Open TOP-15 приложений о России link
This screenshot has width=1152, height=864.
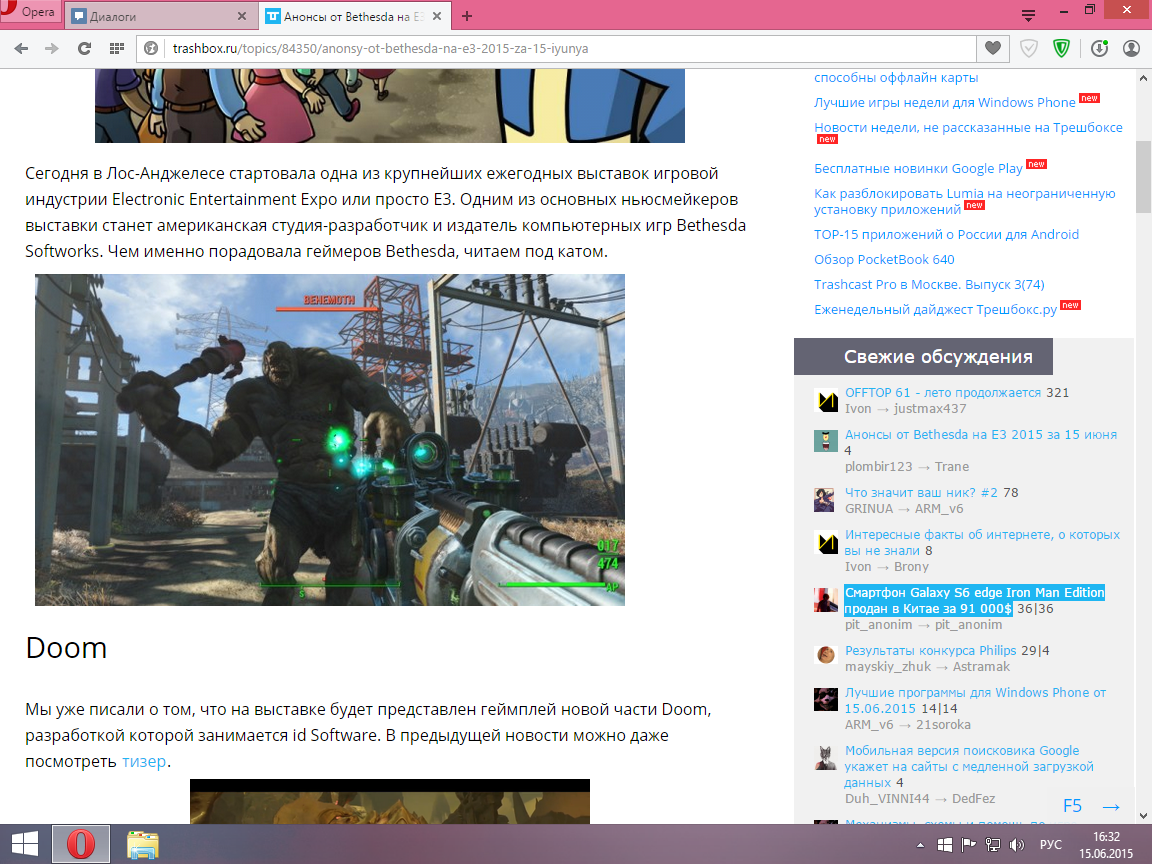946,234
